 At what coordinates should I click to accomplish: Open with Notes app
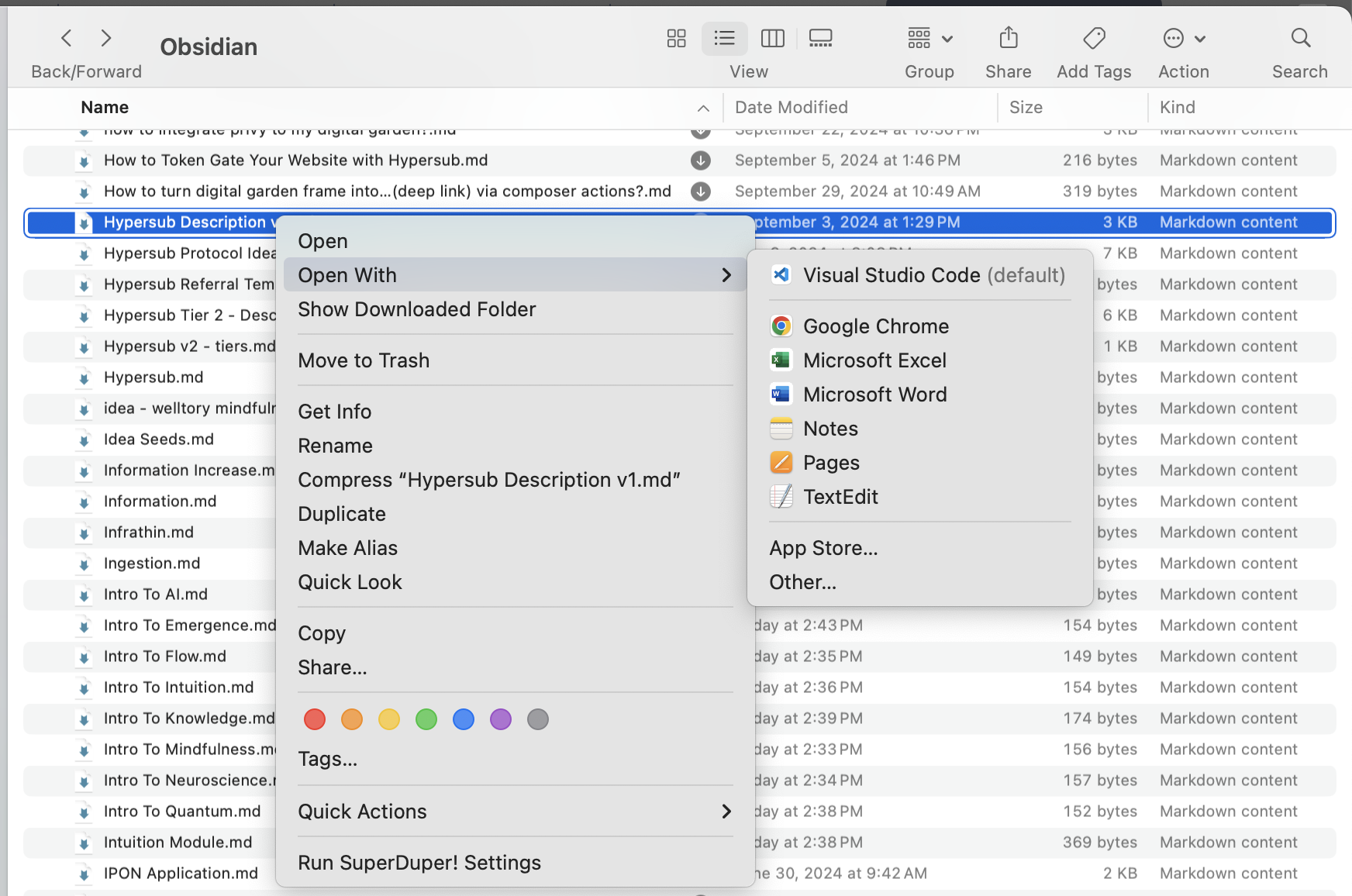pos(919,429)
